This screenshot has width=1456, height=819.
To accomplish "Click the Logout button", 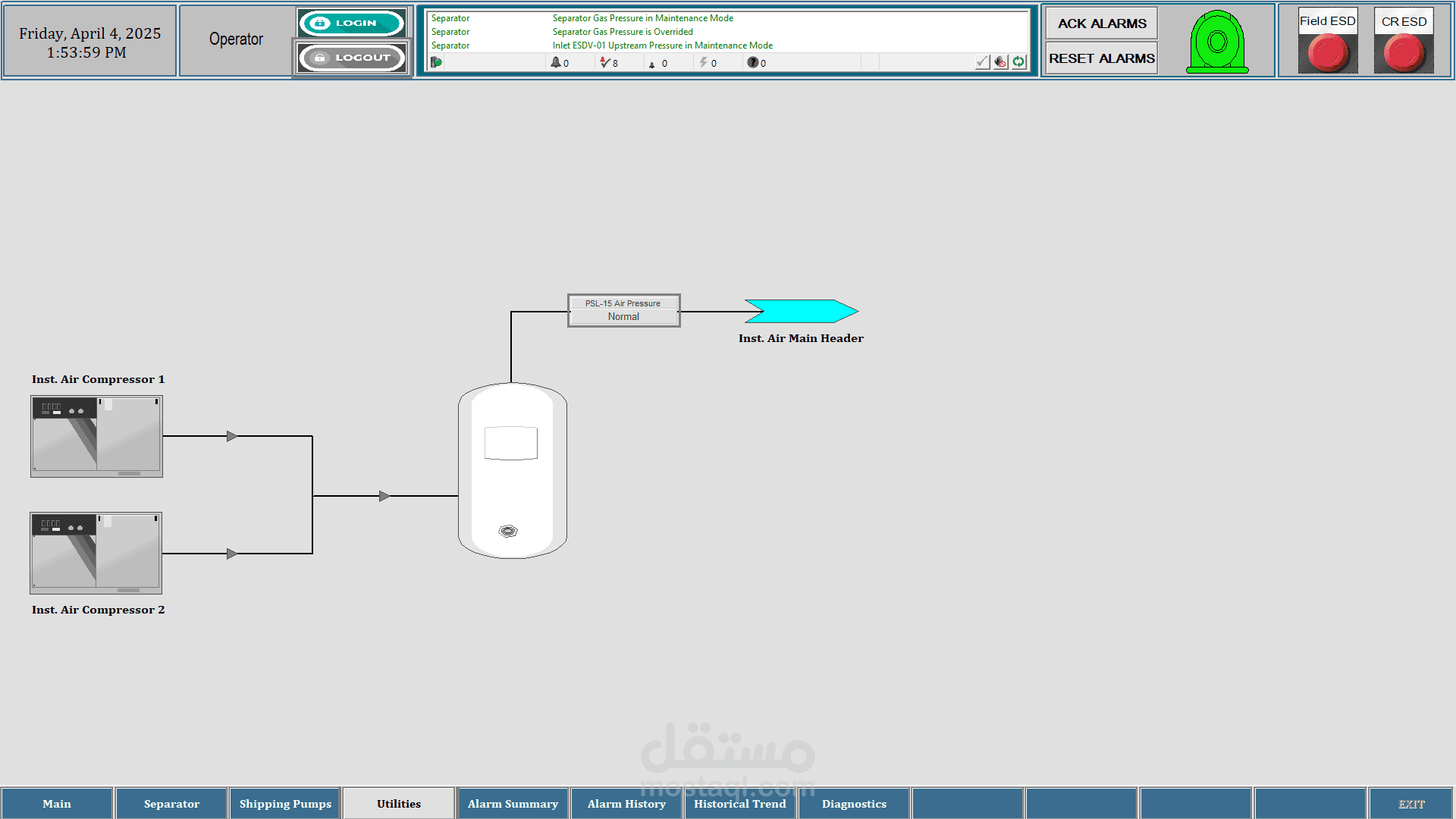I will pyautogui.click(x=351, y=58).
